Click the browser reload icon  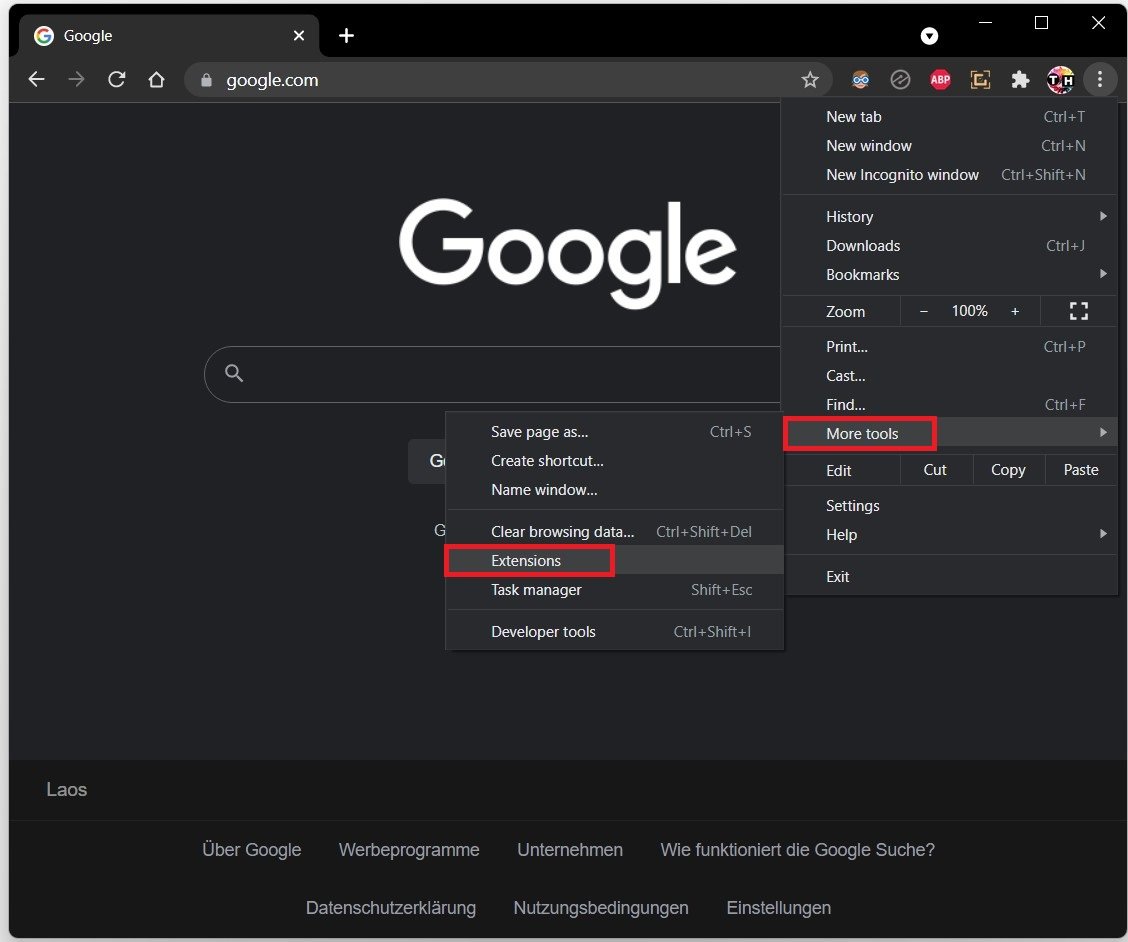[116, 80]
